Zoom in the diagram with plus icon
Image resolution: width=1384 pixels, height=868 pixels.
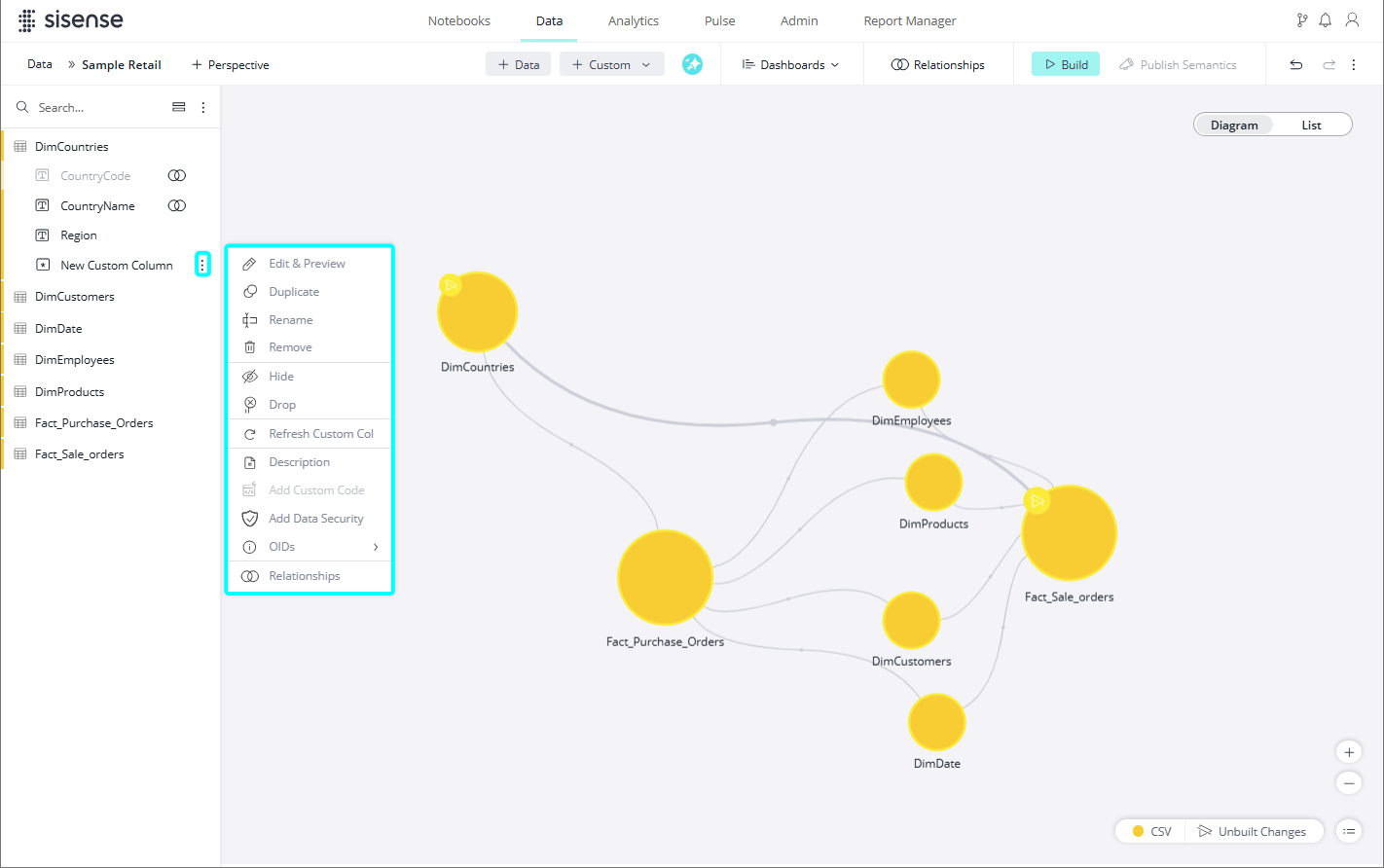click(x=1348, y=752)
